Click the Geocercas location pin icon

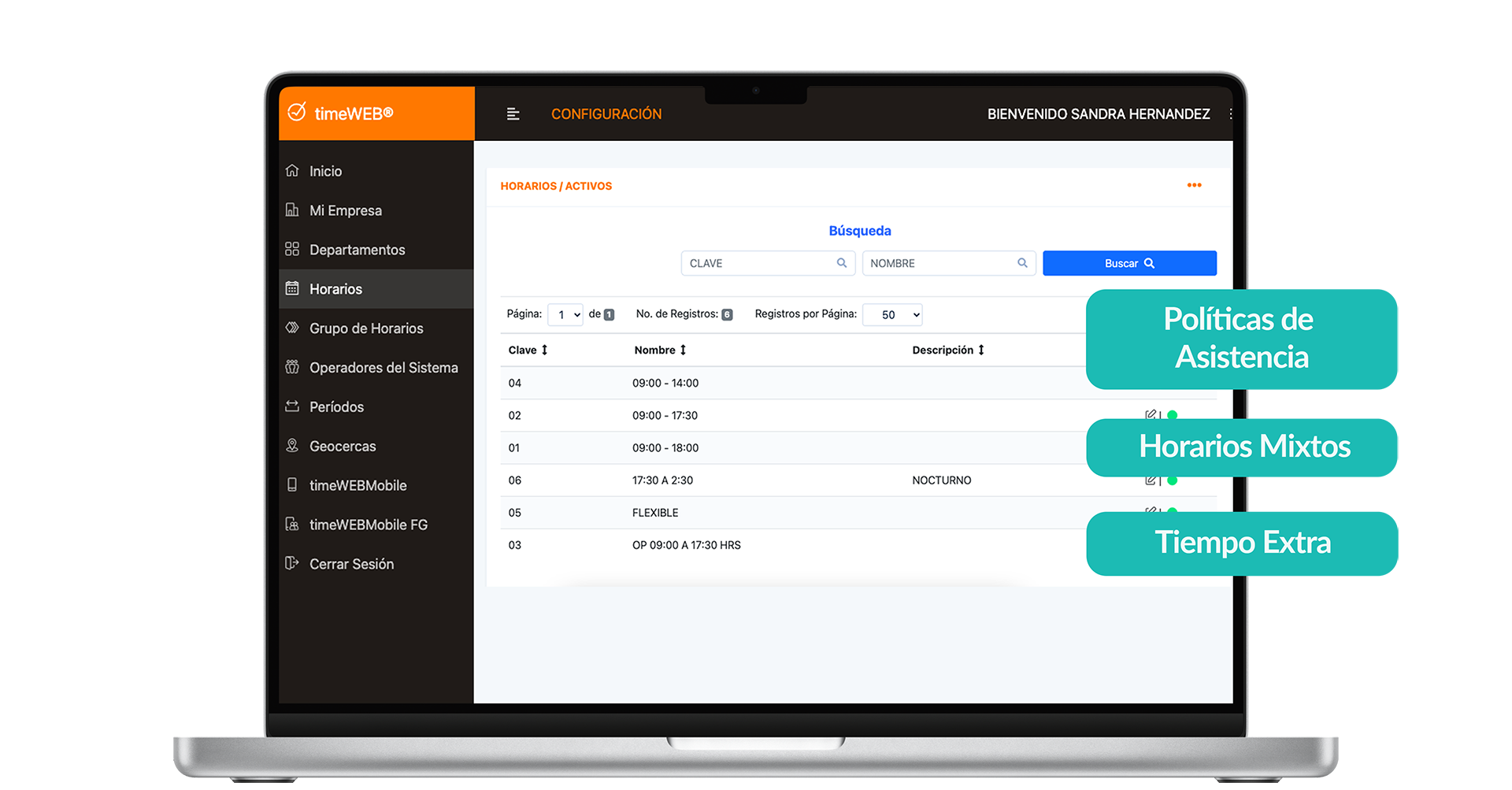(292, 446)
